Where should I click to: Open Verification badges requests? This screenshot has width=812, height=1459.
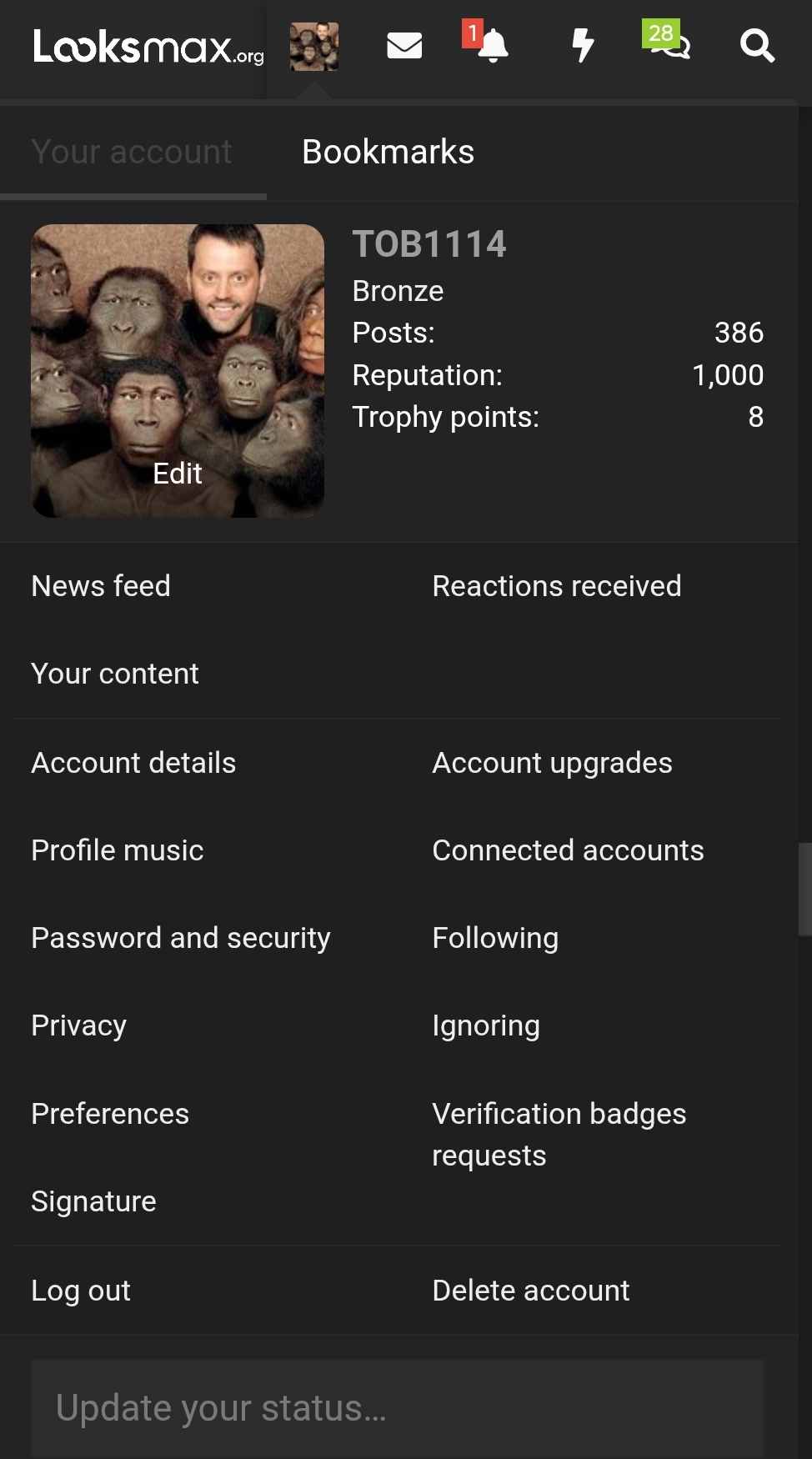click(559, 1135)
